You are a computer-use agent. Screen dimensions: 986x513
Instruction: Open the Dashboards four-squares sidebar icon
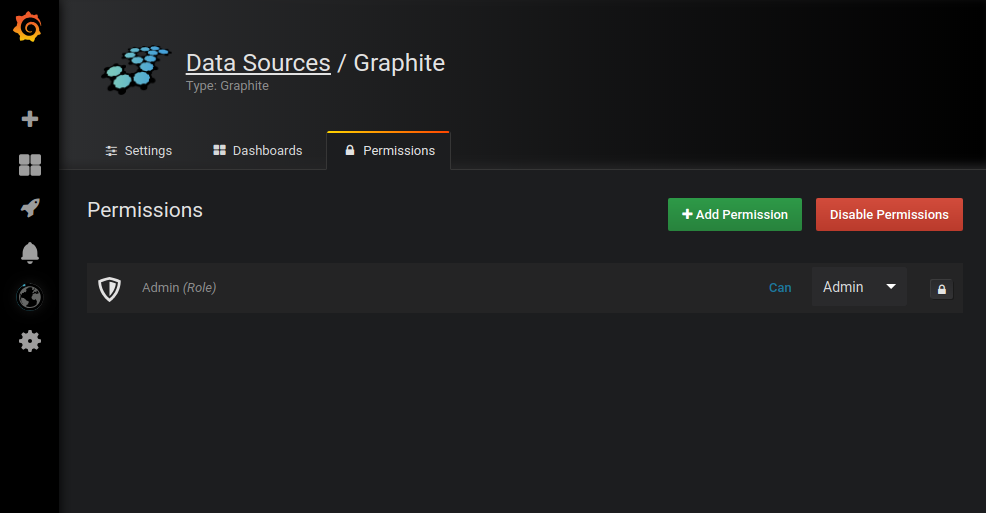pos(30,165)
